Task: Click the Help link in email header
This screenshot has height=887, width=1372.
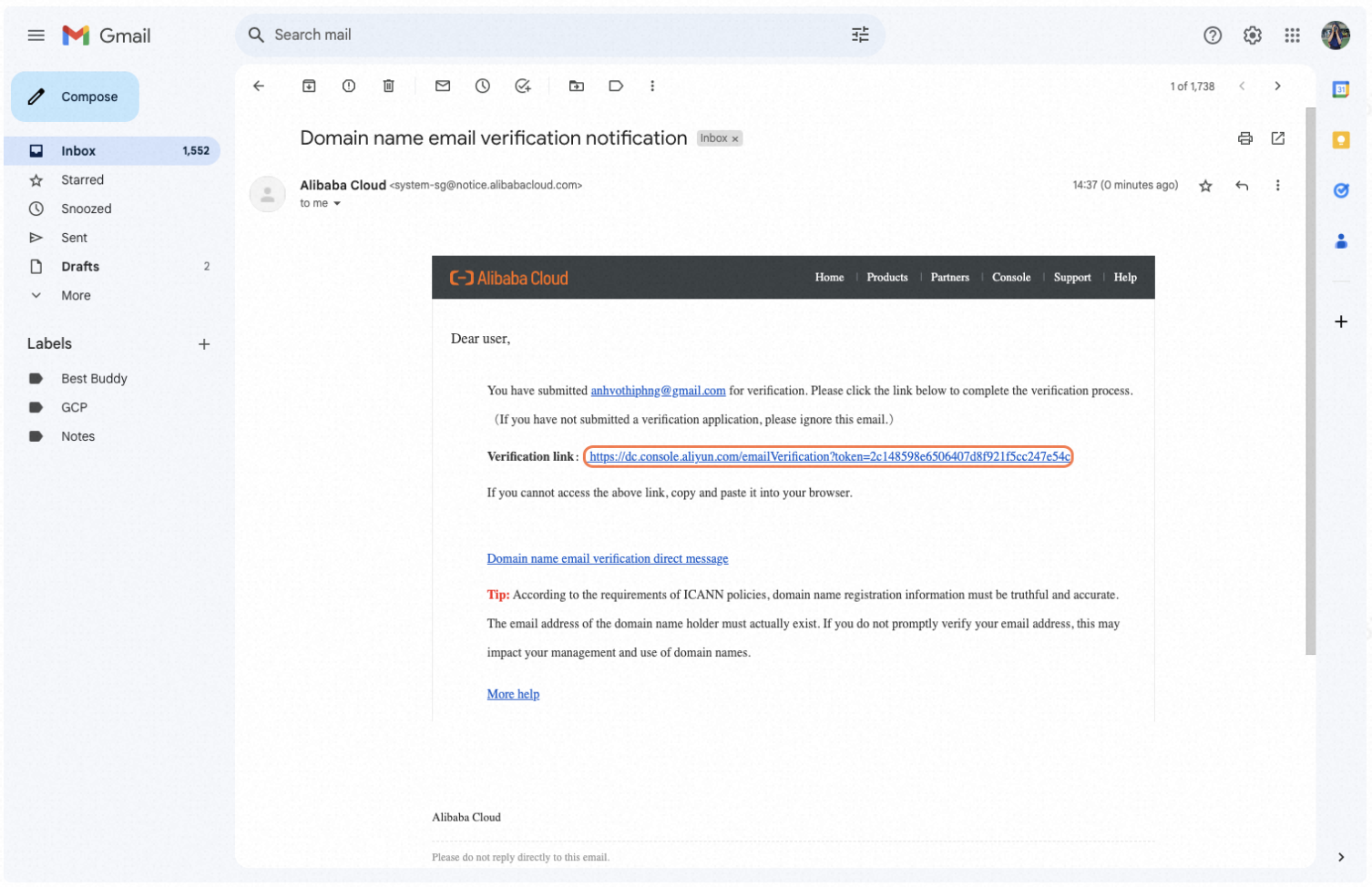Action: click(x=1124, y=278)
